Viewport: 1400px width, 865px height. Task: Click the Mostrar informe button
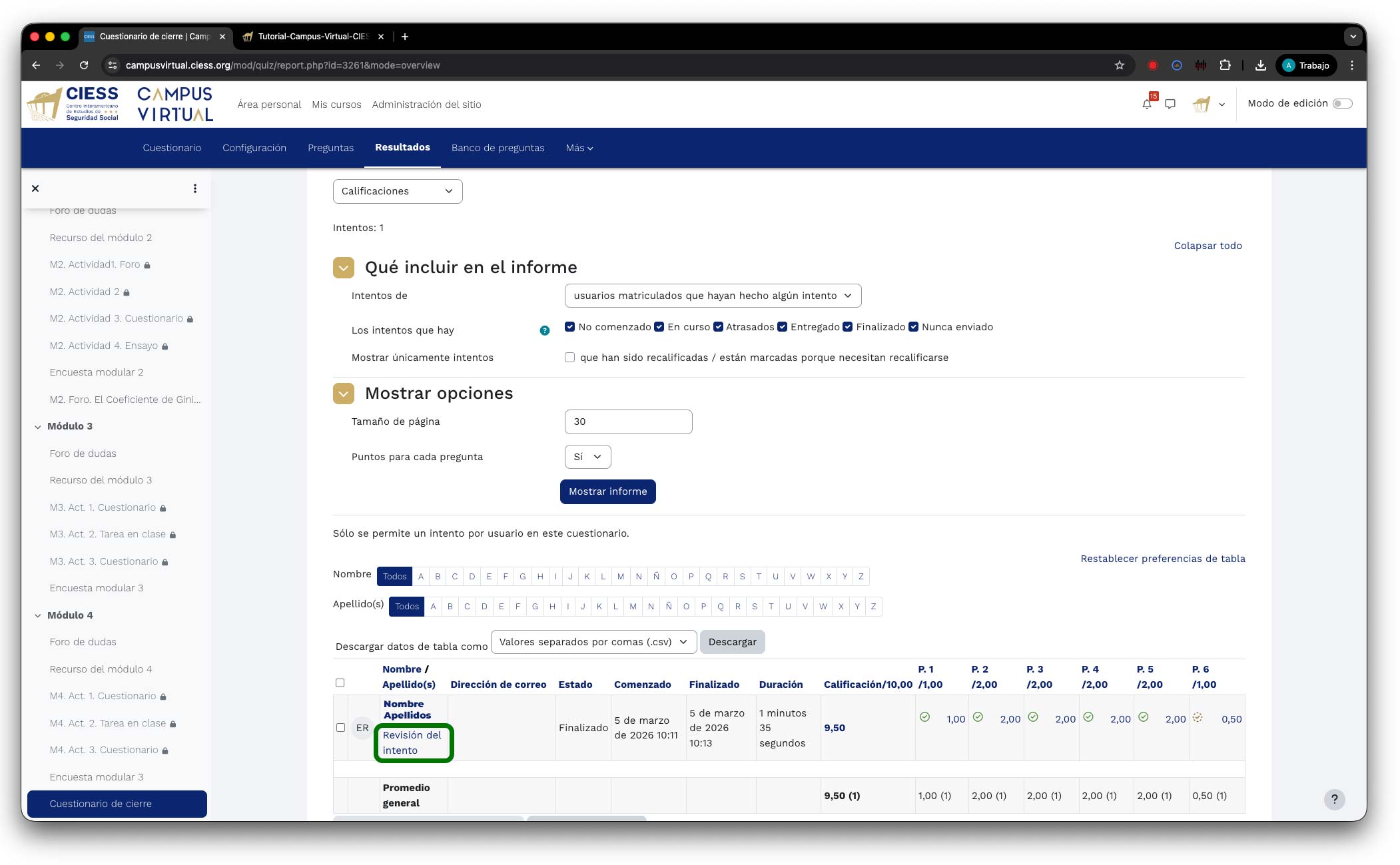click(607, 491)
